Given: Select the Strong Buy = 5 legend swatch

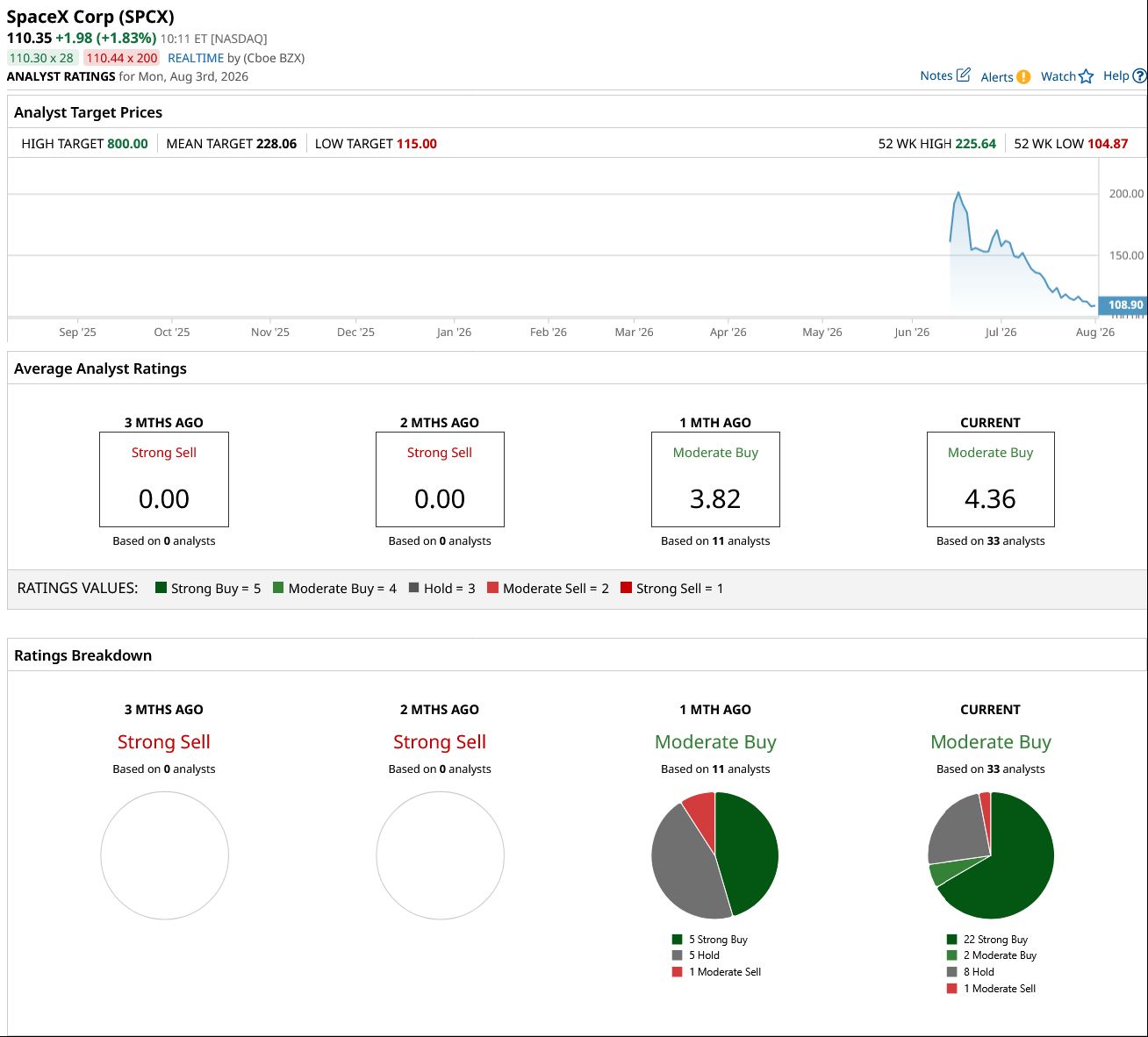Looking at the screenshot, I should click(161, 588).
